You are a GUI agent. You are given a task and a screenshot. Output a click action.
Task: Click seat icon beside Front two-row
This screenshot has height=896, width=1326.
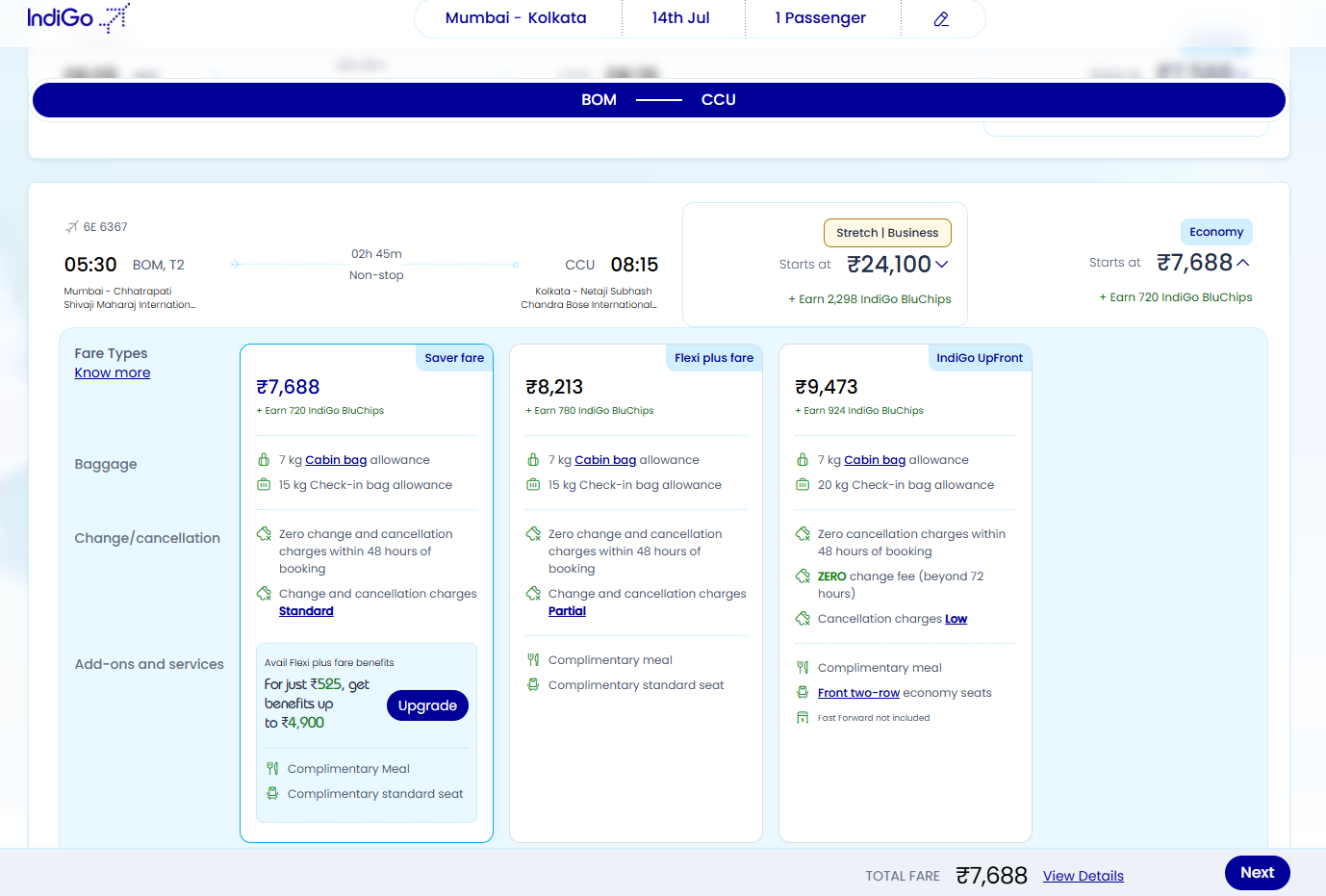point(803,693)
